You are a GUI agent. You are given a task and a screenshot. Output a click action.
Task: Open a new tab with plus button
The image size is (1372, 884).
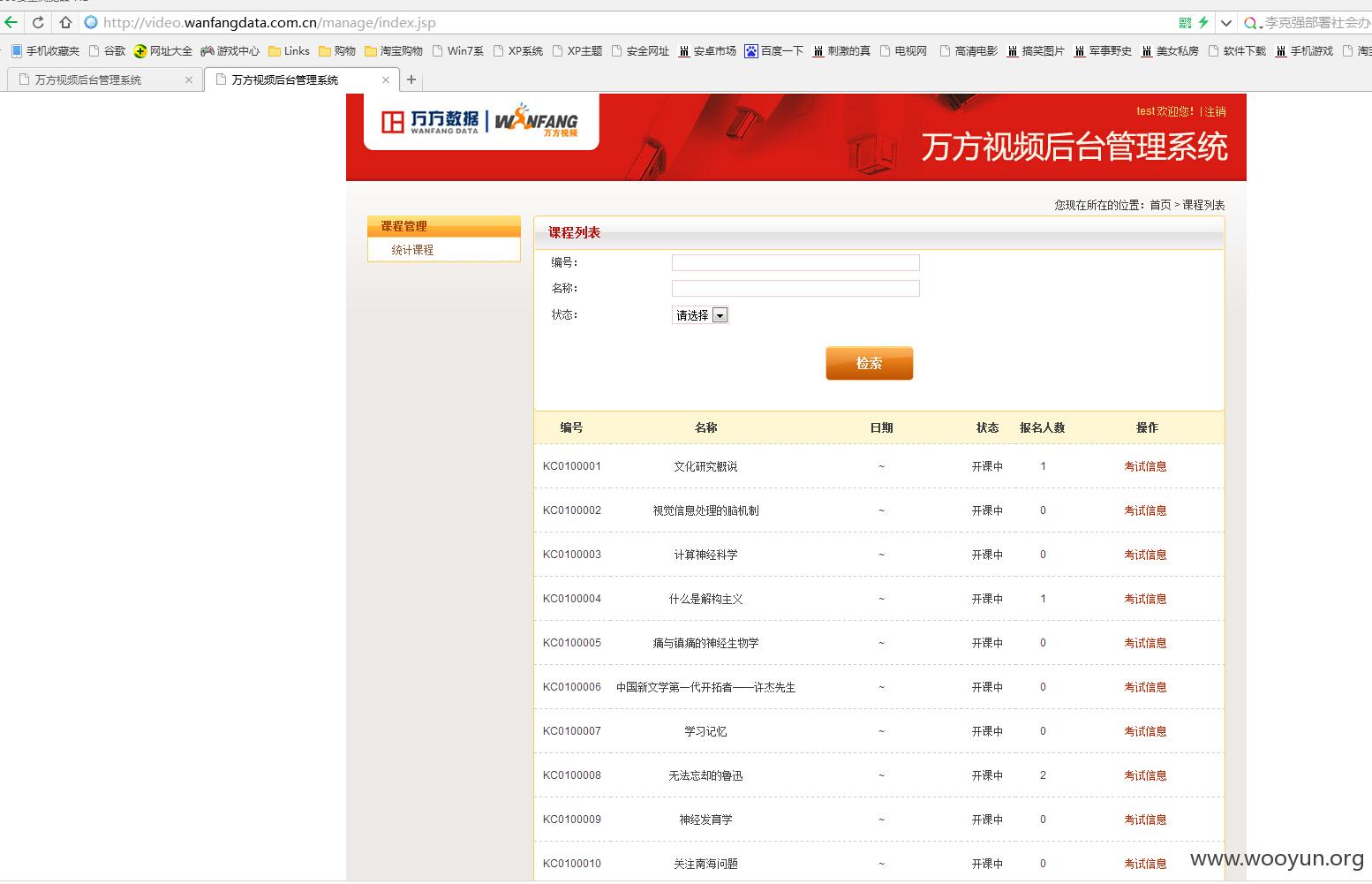[x=411, y=80]
